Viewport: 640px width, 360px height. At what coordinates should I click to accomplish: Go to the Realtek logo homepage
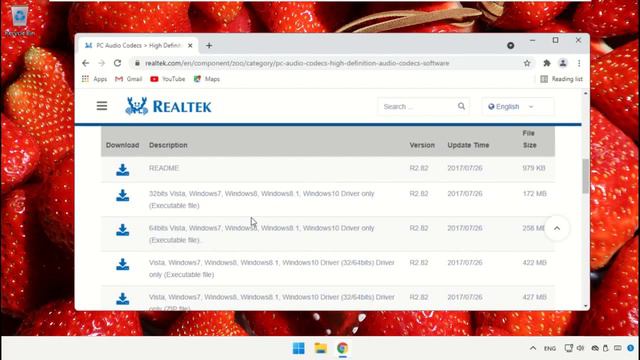(168, 107)
